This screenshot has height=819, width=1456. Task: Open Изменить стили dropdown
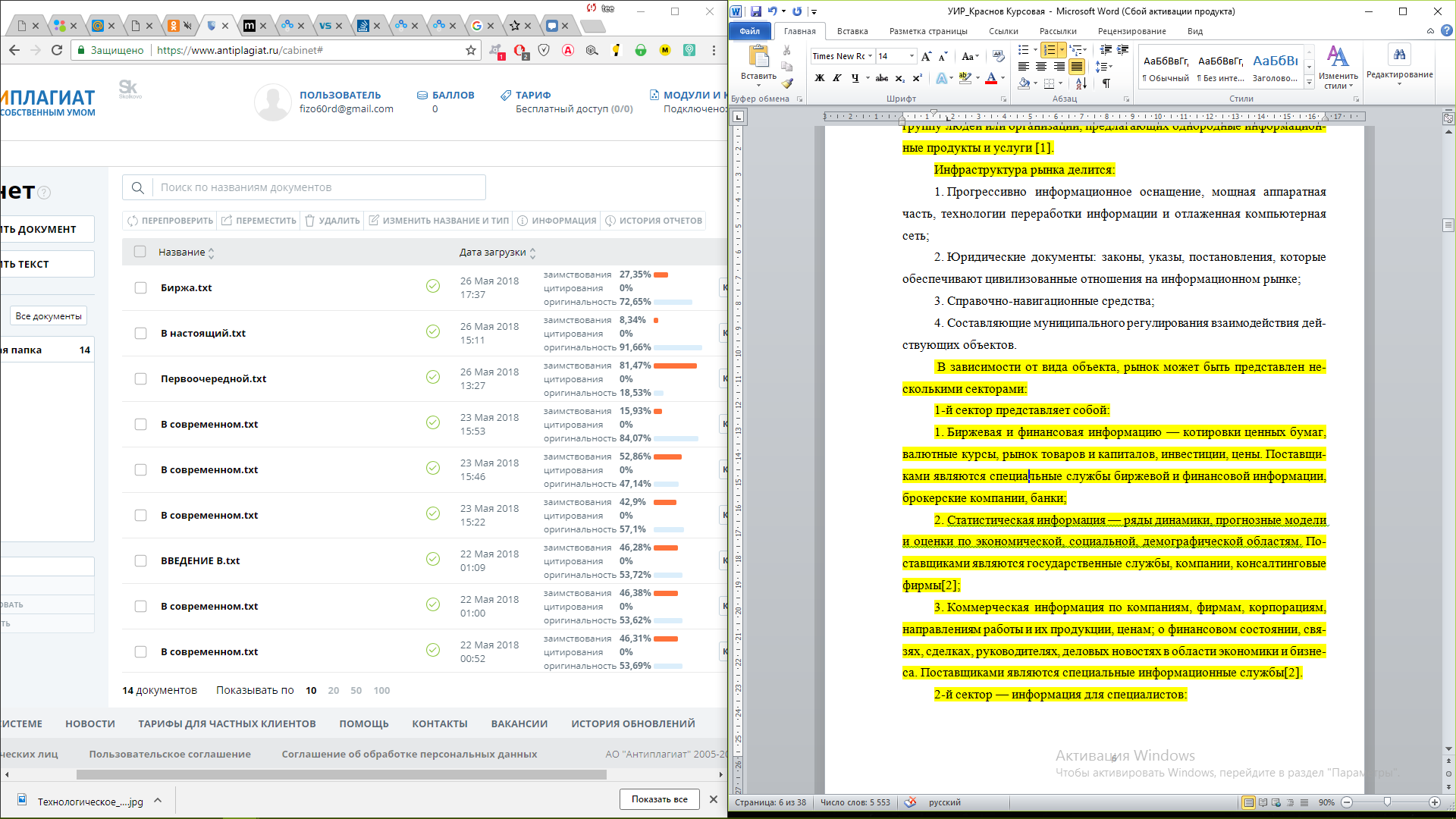[1338, 67]
